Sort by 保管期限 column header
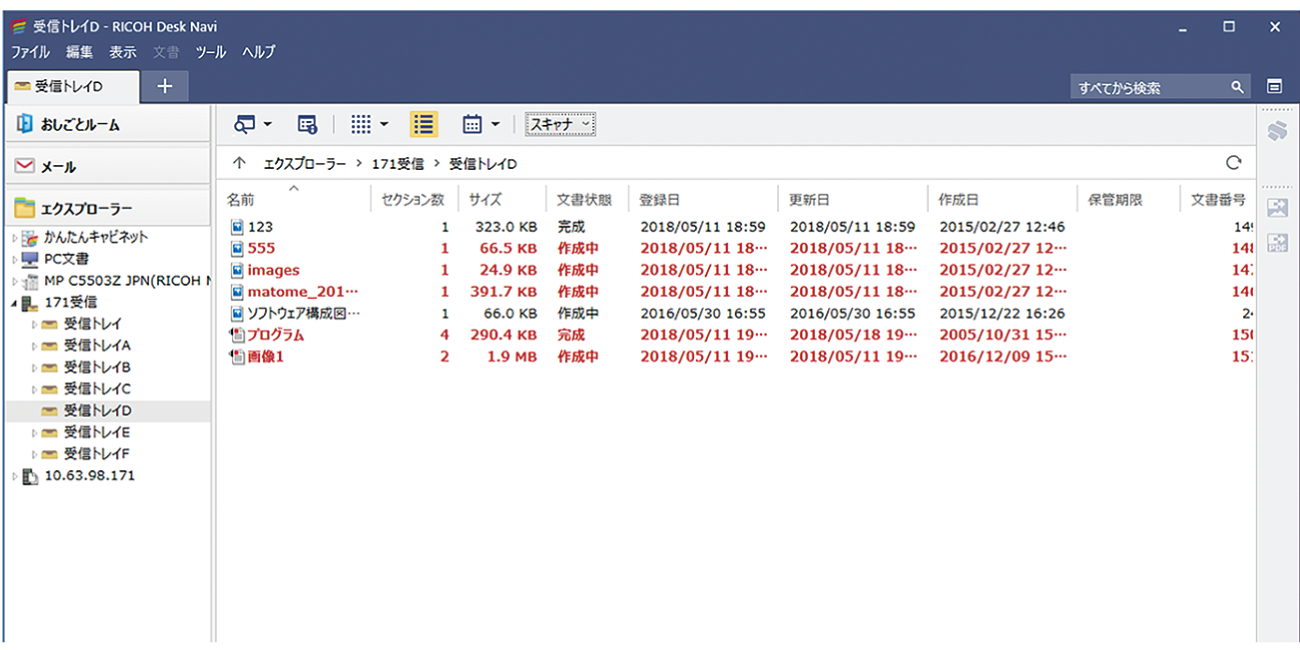Viewport: 1300px width, 650px height. pyautogui.click(x=1128, y=199)
